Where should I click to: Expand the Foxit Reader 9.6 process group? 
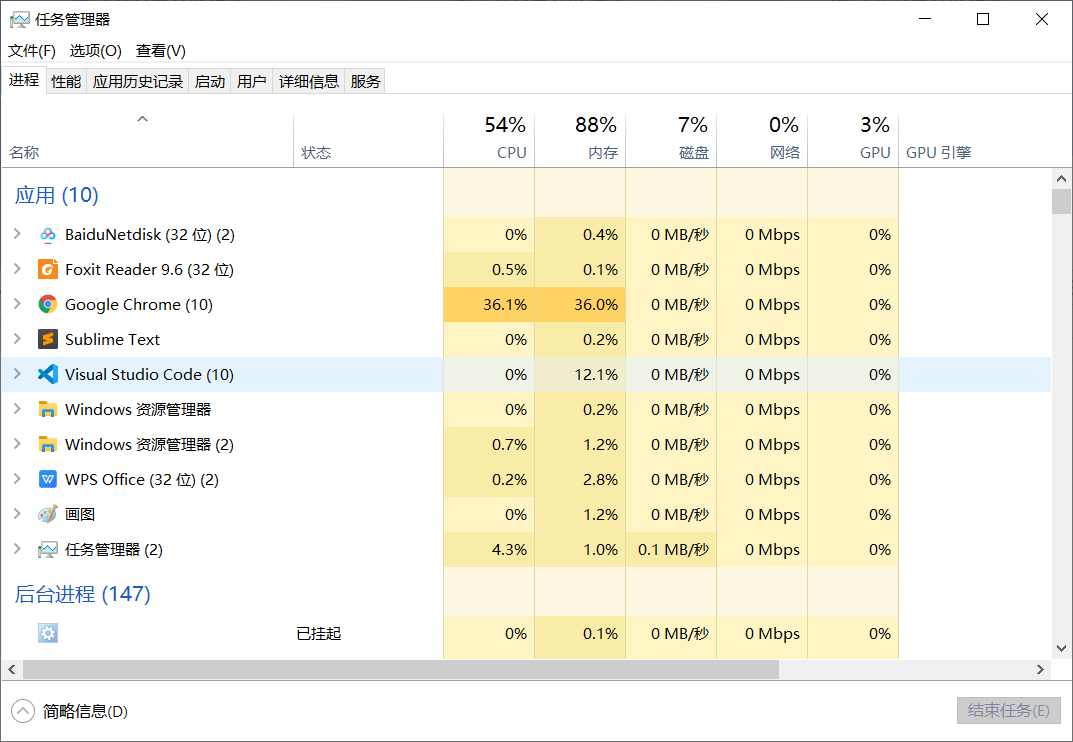click(x=17, y=269)
